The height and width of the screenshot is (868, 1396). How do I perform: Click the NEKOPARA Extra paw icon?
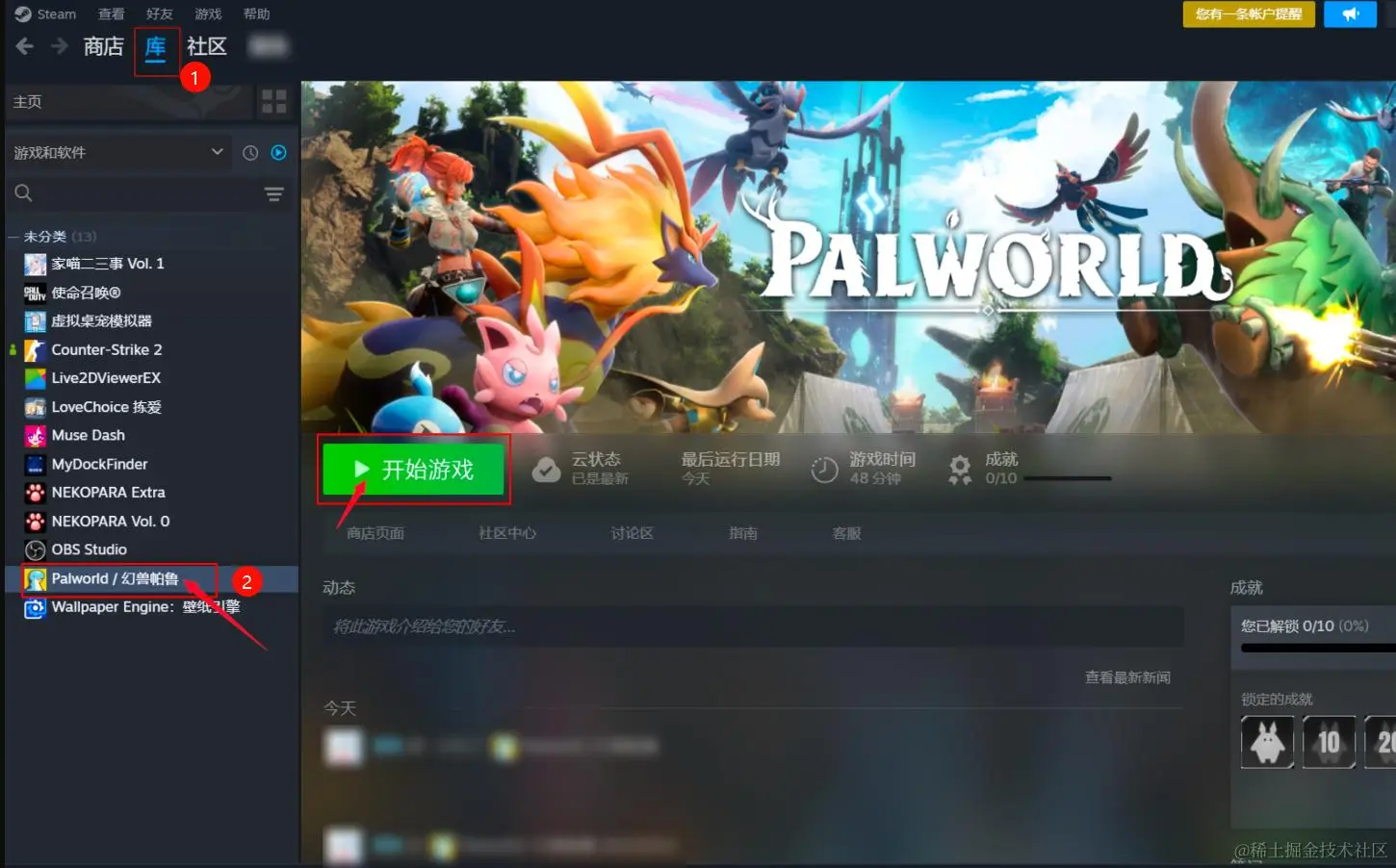click(x=36, y=493)
